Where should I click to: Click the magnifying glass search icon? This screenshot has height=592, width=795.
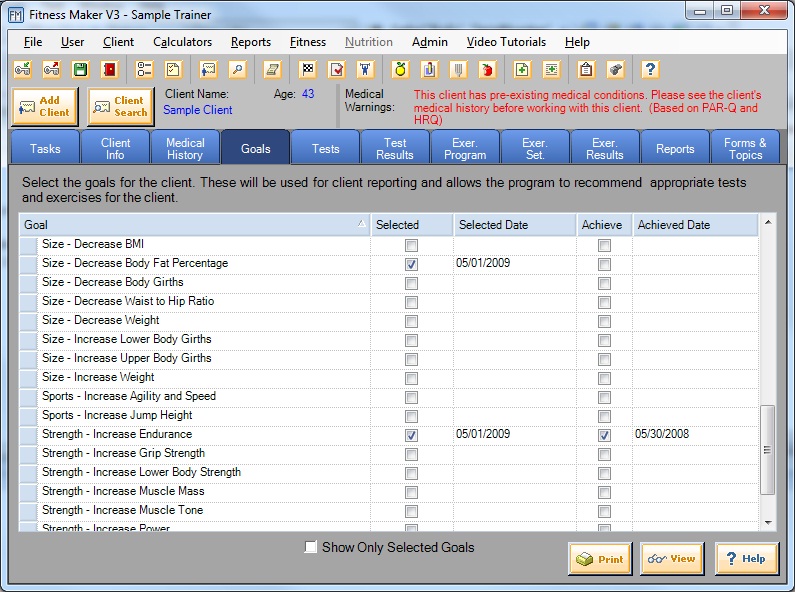(237, 69)
